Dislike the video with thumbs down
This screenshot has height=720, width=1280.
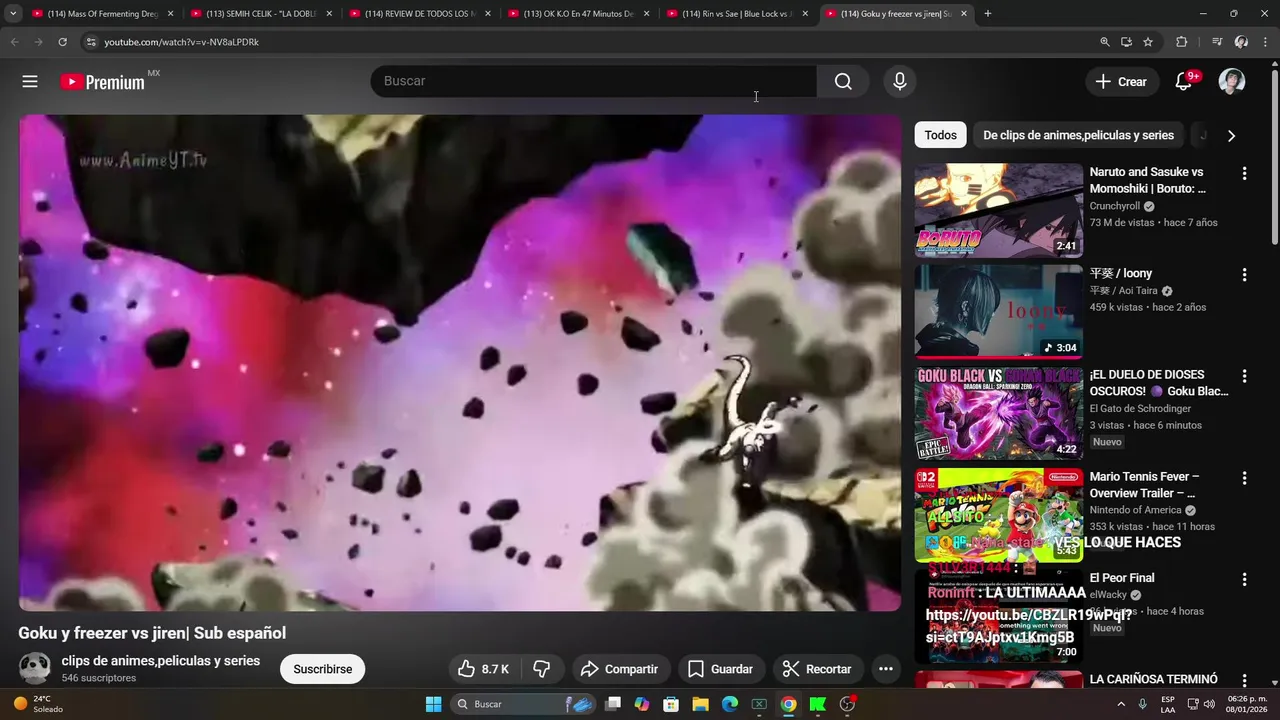click(542, 669)
